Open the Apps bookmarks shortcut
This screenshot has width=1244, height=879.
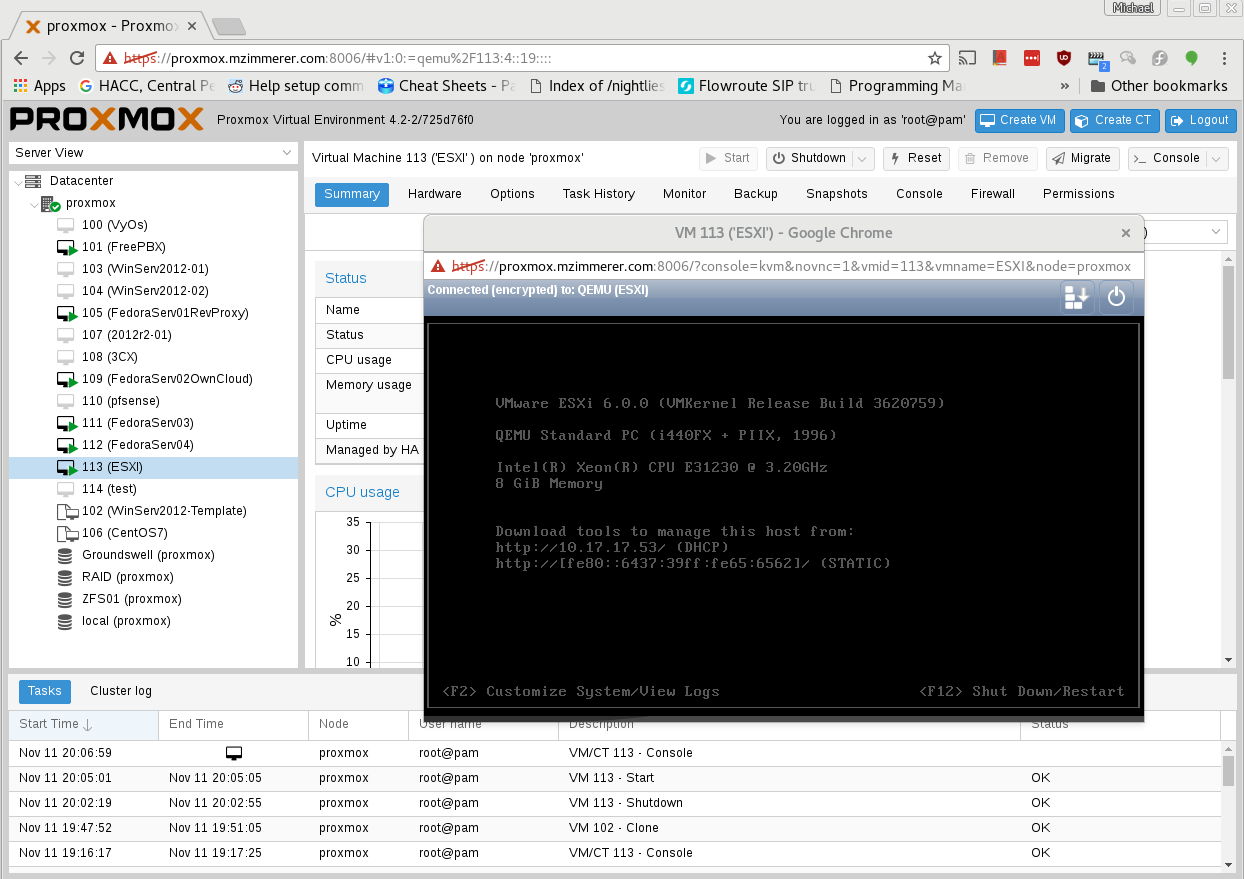tap(39, 86)
